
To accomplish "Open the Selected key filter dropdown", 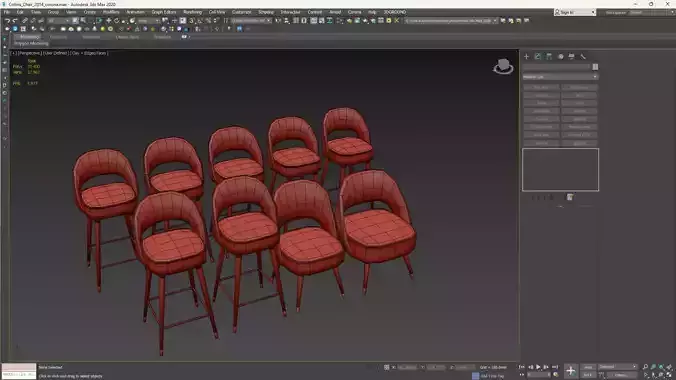I will pyautogui.click(x=617, y=367).
